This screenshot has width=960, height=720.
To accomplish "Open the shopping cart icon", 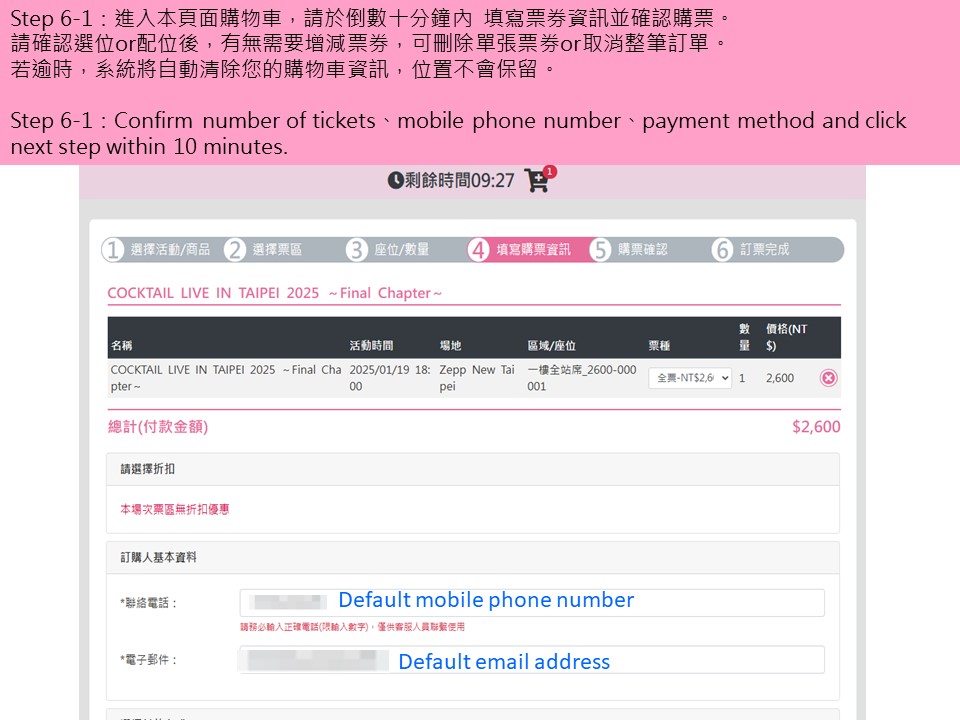I will (536, 181).
